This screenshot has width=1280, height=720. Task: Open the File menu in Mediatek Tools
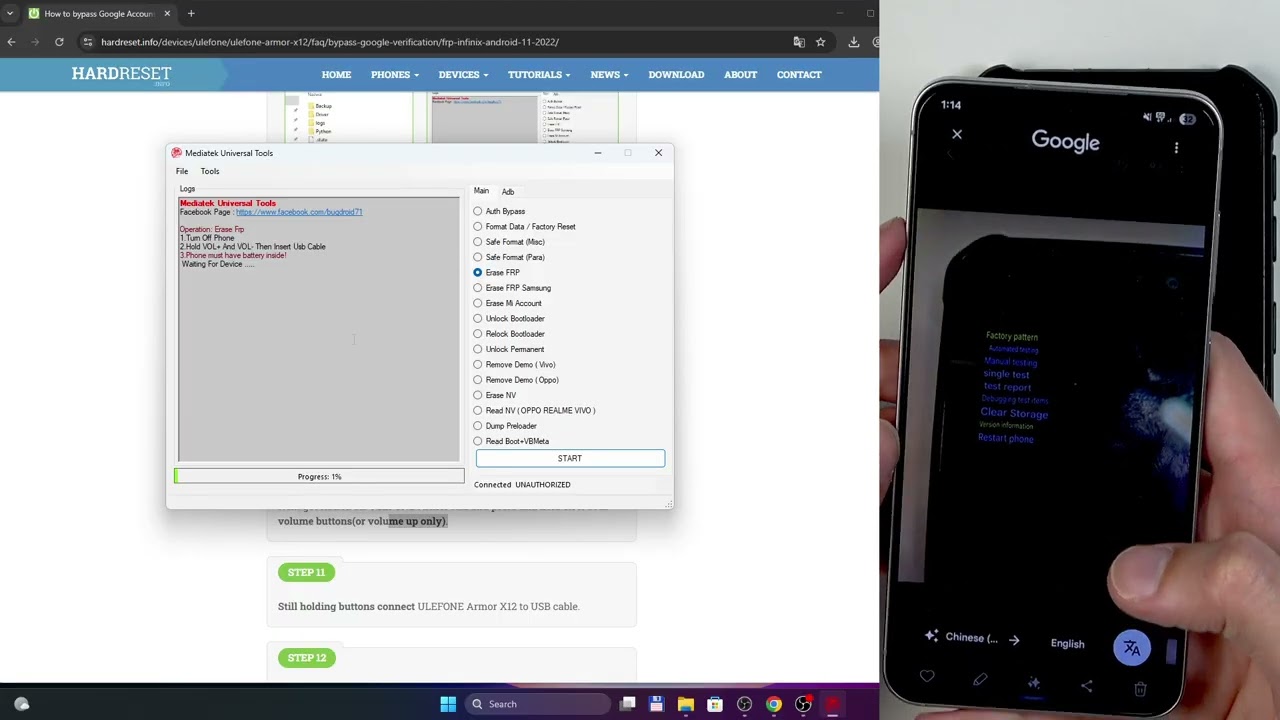(182, 171)
